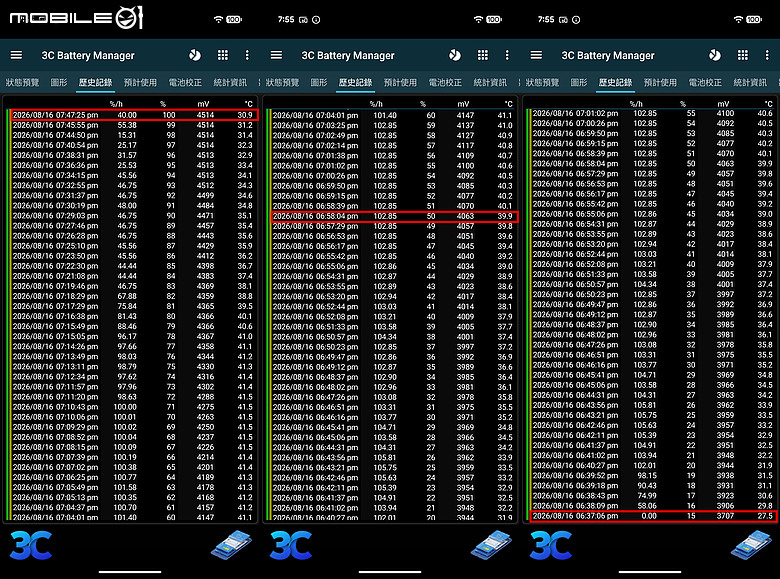The height and width of the screenshot is (579, 780).
Task: Switch to 狀態預覽 tab on the right screen
Action: pyautogui.click(x=542, y=82)
